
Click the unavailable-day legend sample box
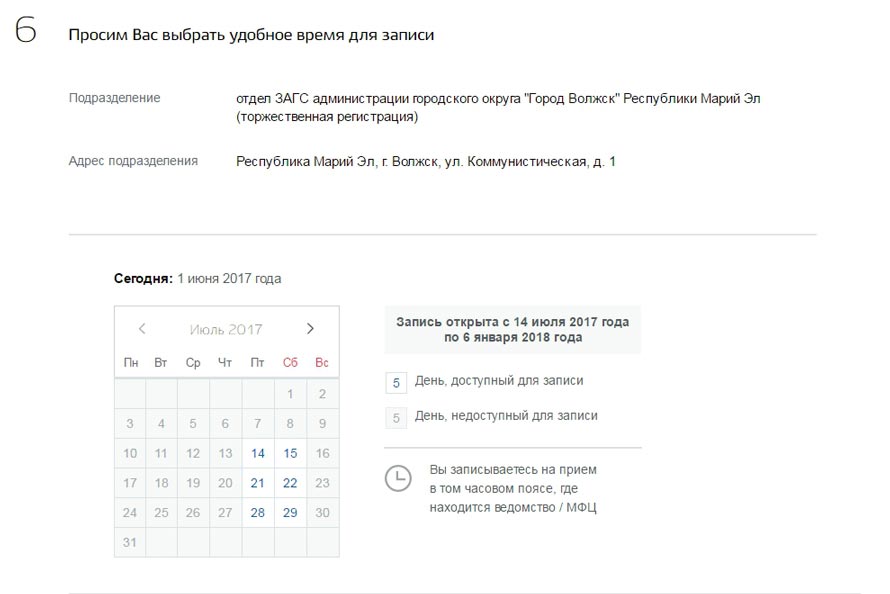coord(396,418)
